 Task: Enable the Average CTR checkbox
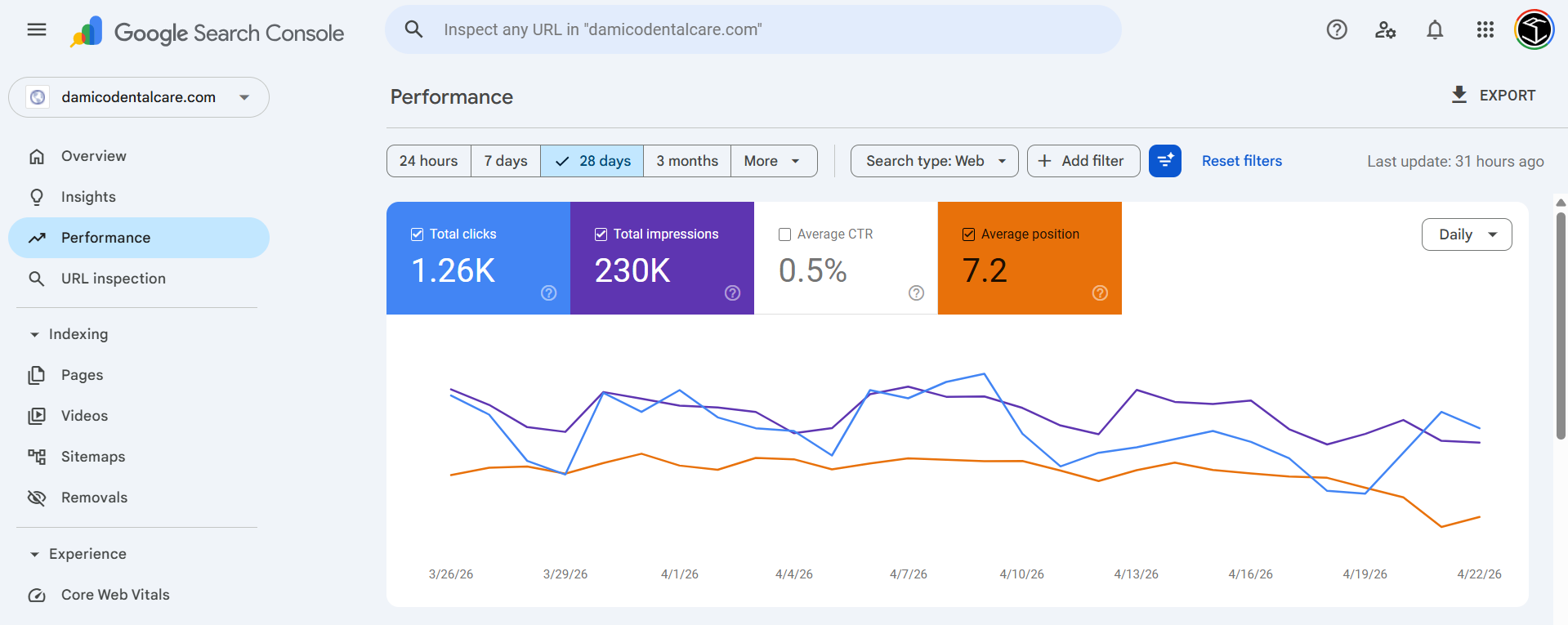tap(784, 234)
